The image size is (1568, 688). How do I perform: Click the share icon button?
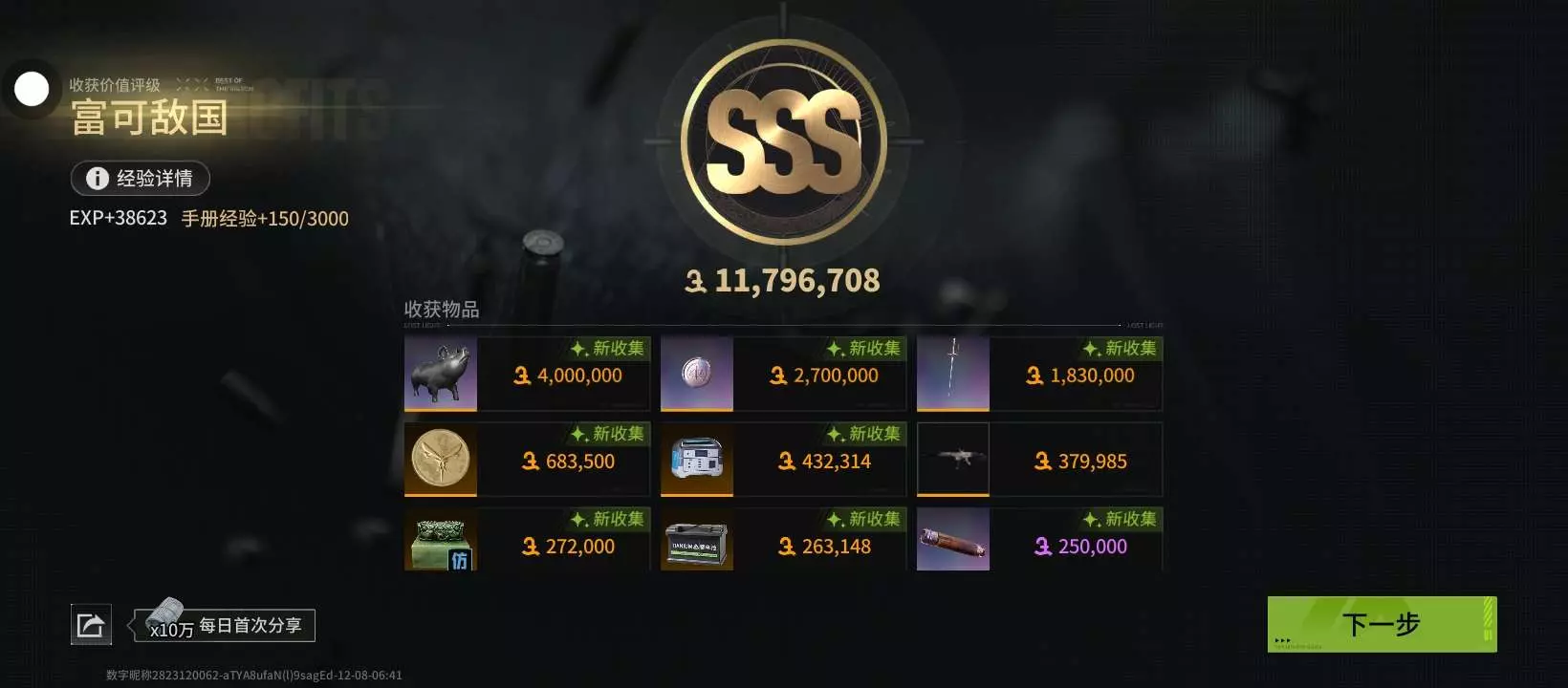tap(91, 625)
